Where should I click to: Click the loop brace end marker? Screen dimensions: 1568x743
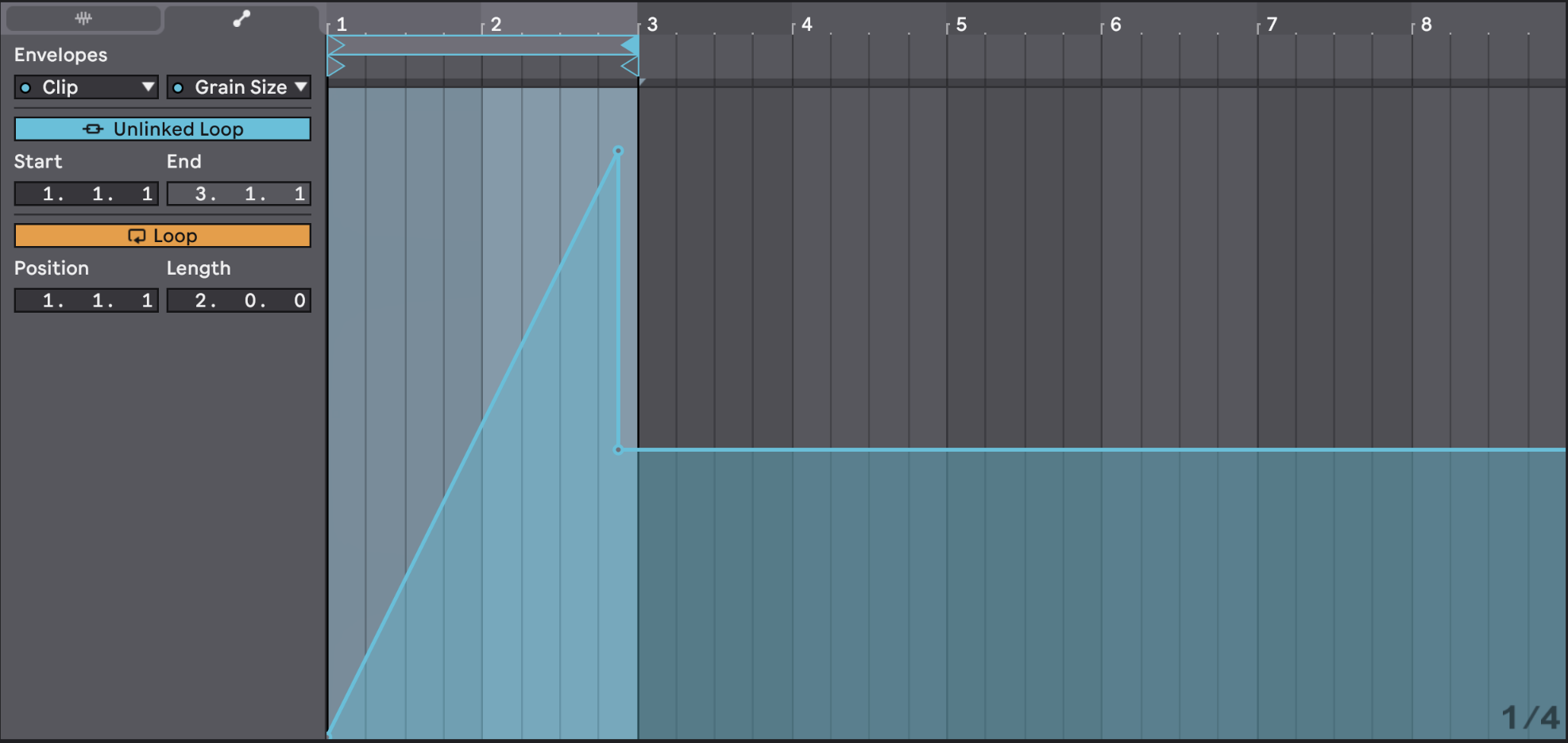pos(630,45)
